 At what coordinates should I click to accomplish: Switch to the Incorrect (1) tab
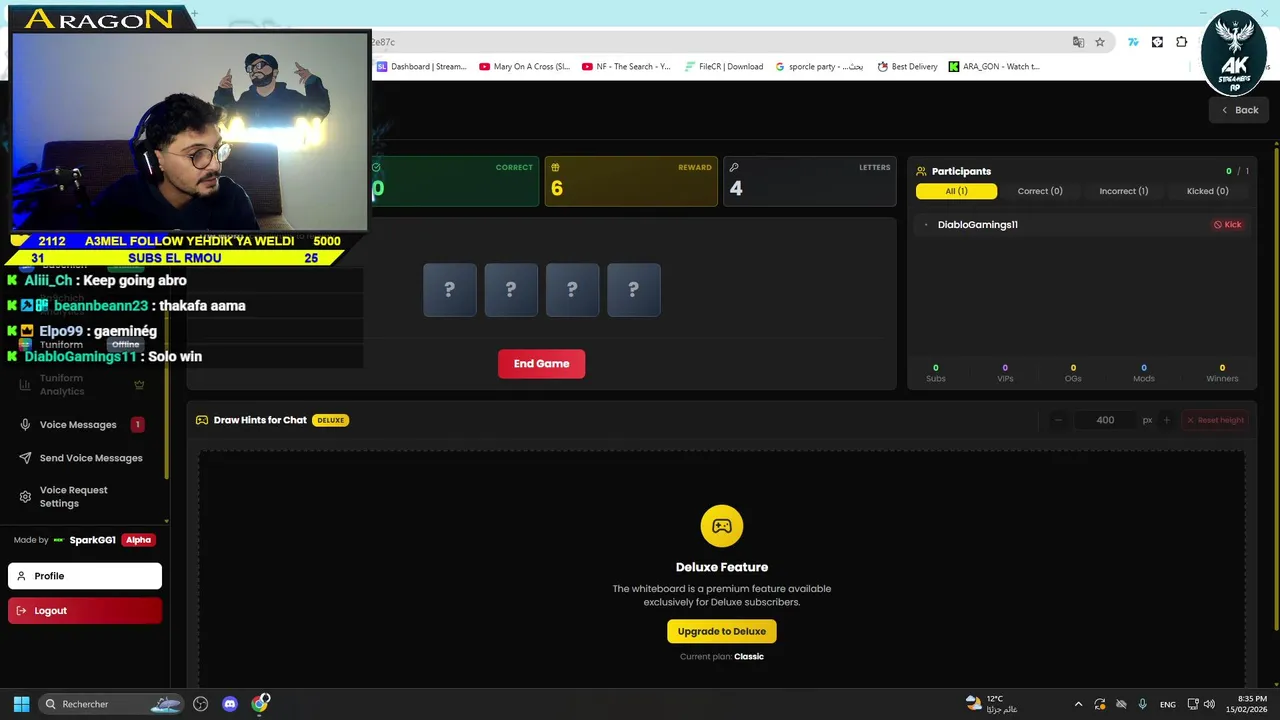(1123, 191)
